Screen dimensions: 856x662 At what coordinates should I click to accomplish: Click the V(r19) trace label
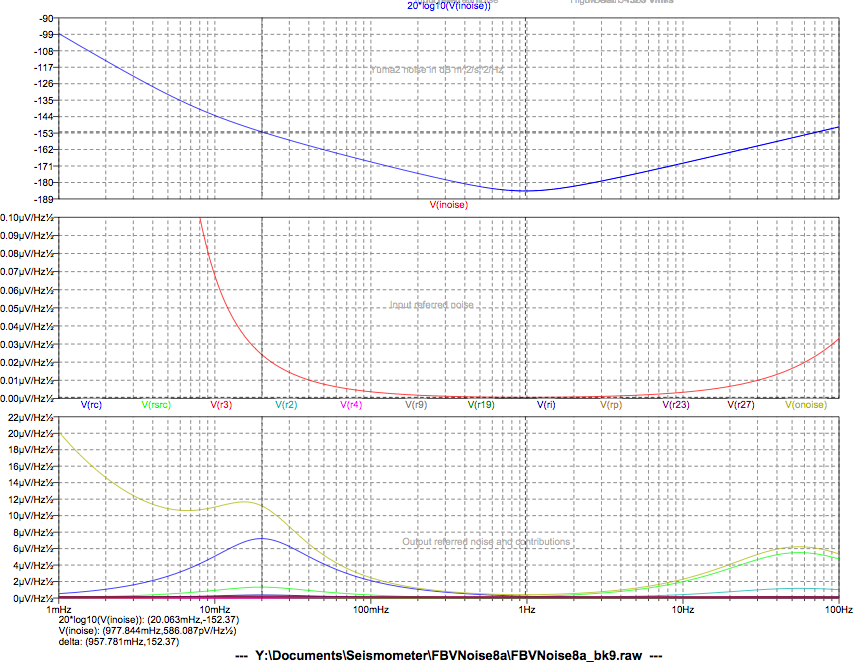[x=481, y=405]
